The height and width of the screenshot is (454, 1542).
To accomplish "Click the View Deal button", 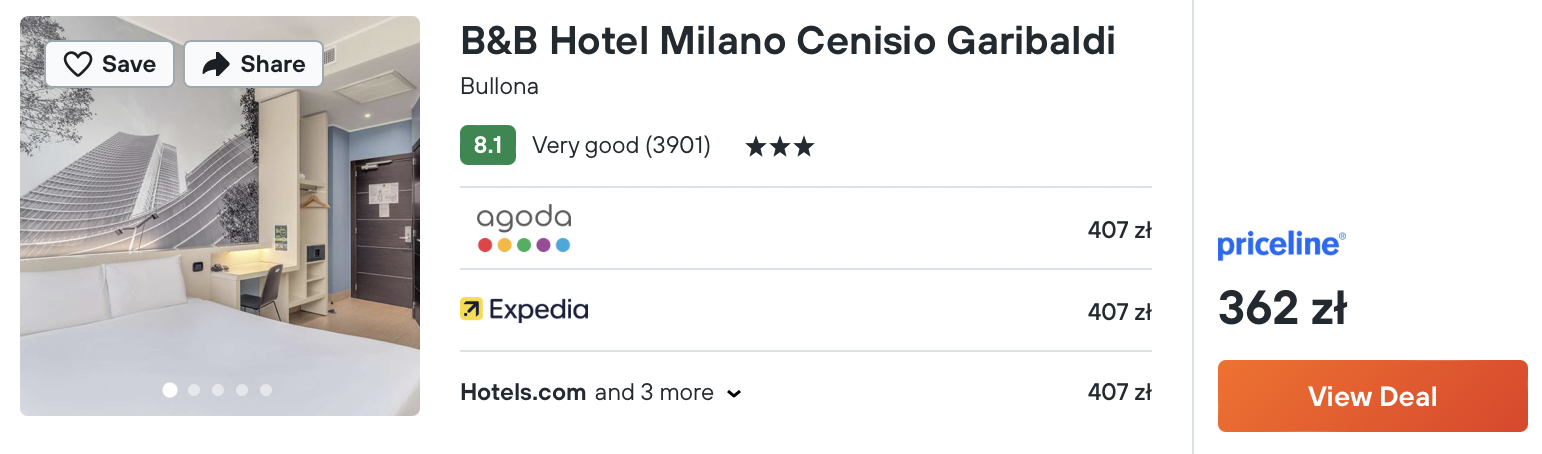I will click(1372, 396).
